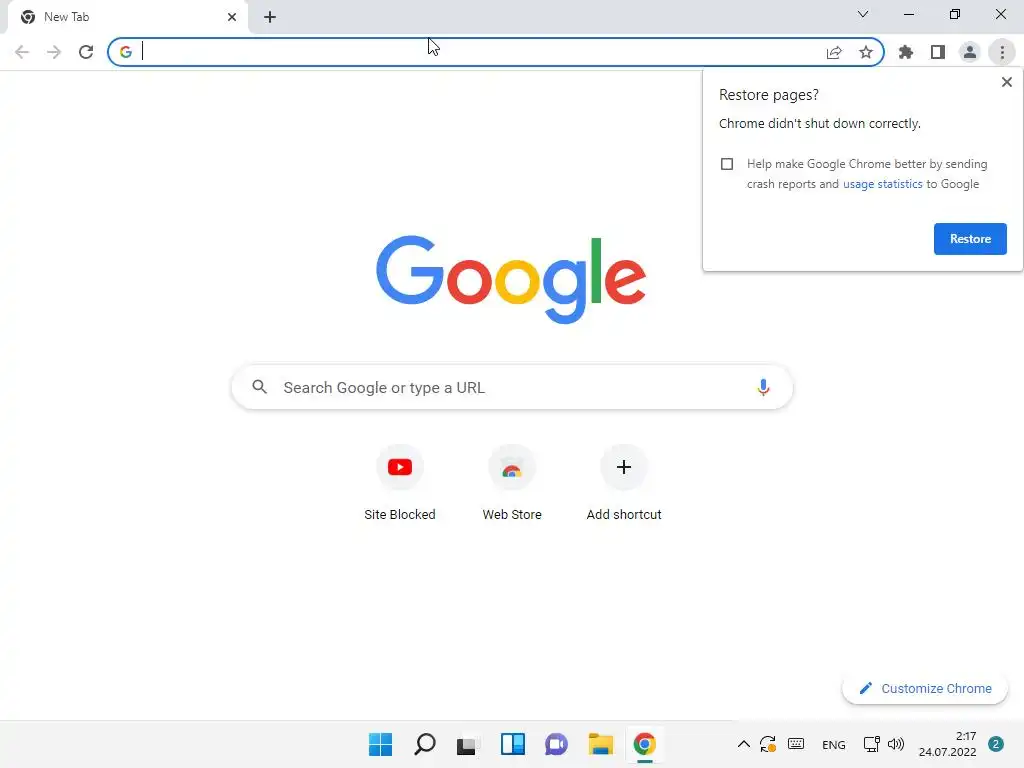
Task: Expand the hidden system tray icons
Action: (743, 744)
